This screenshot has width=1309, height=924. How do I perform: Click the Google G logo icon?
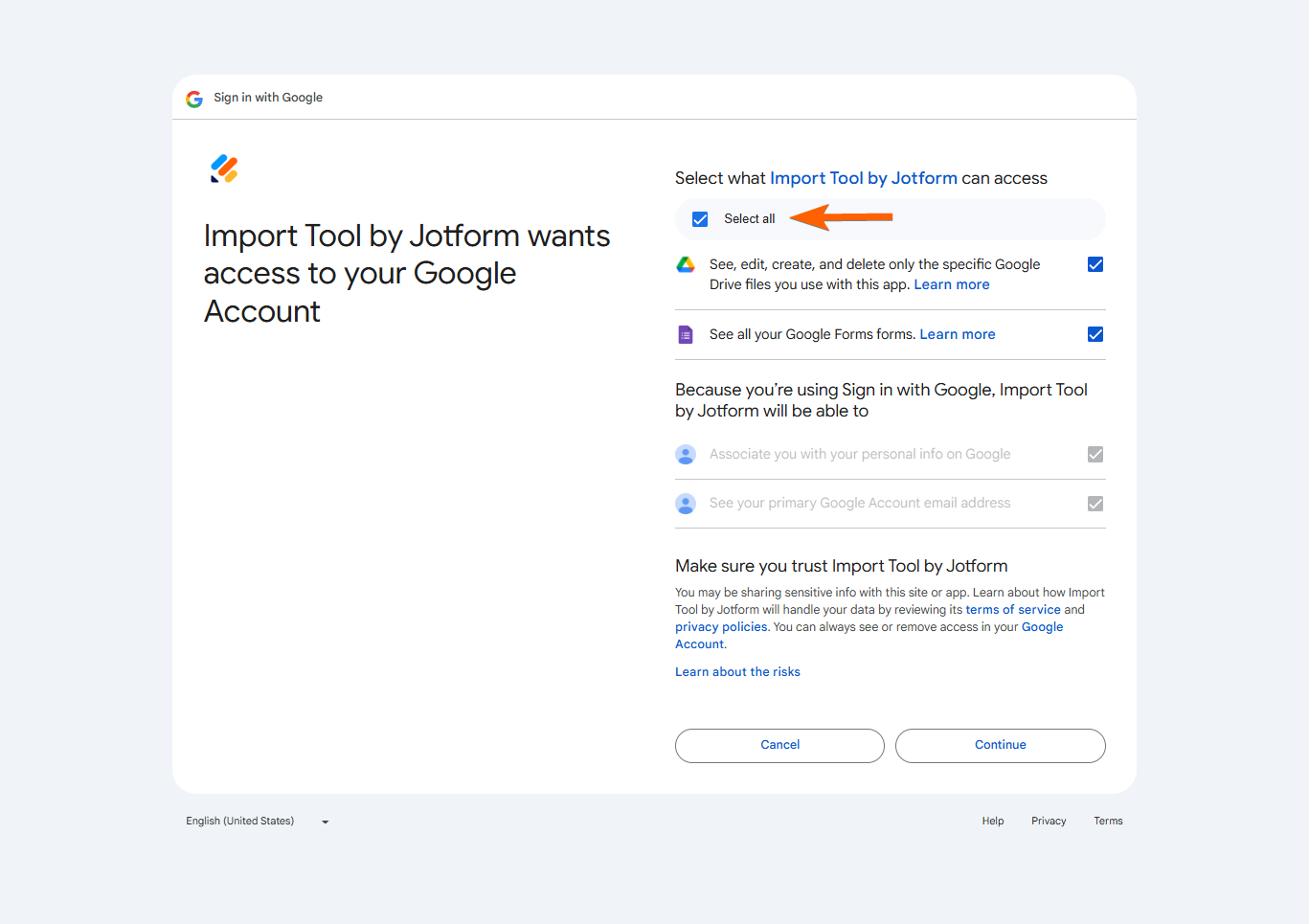point(194,99)
